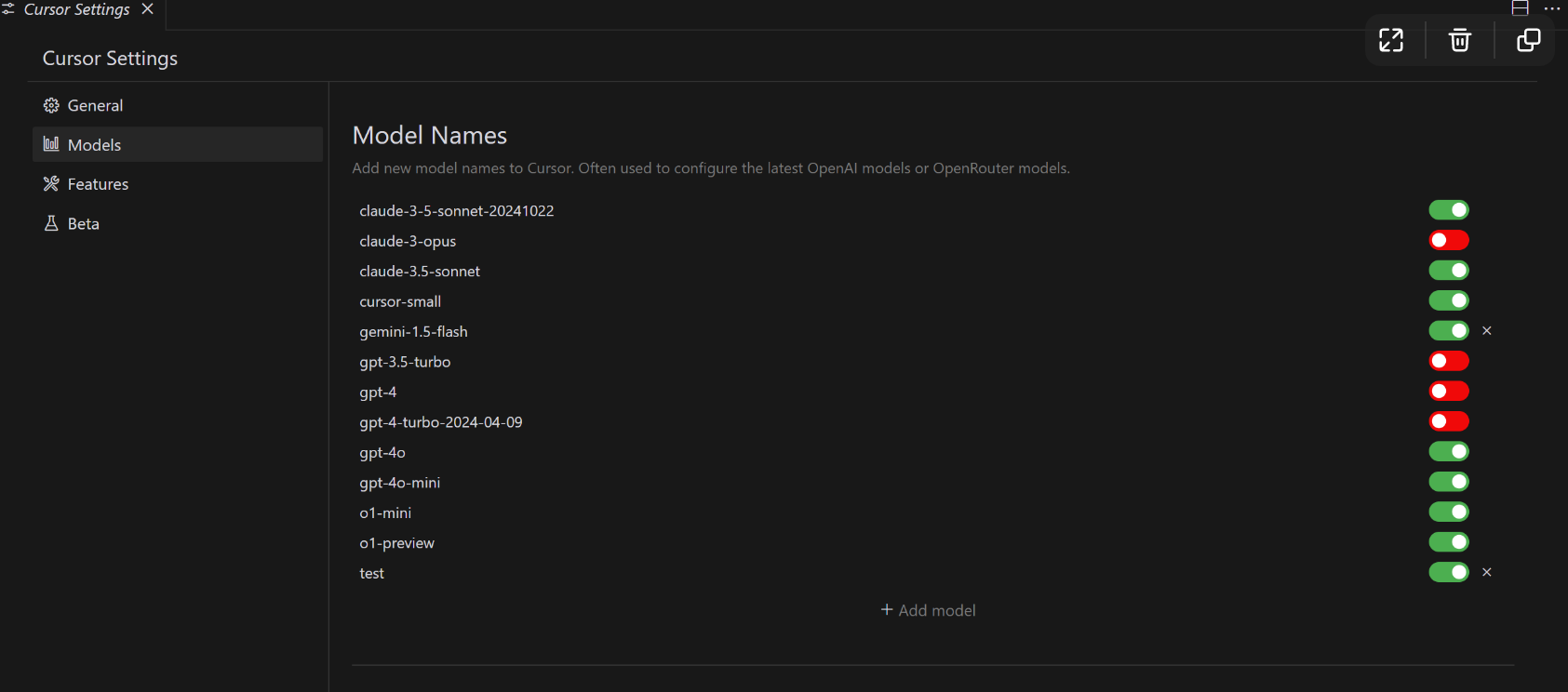Viewport: 1568px width, 692px height.
Task: Click the Add model button
Action: pyautogui.click(x=928, y=610)
